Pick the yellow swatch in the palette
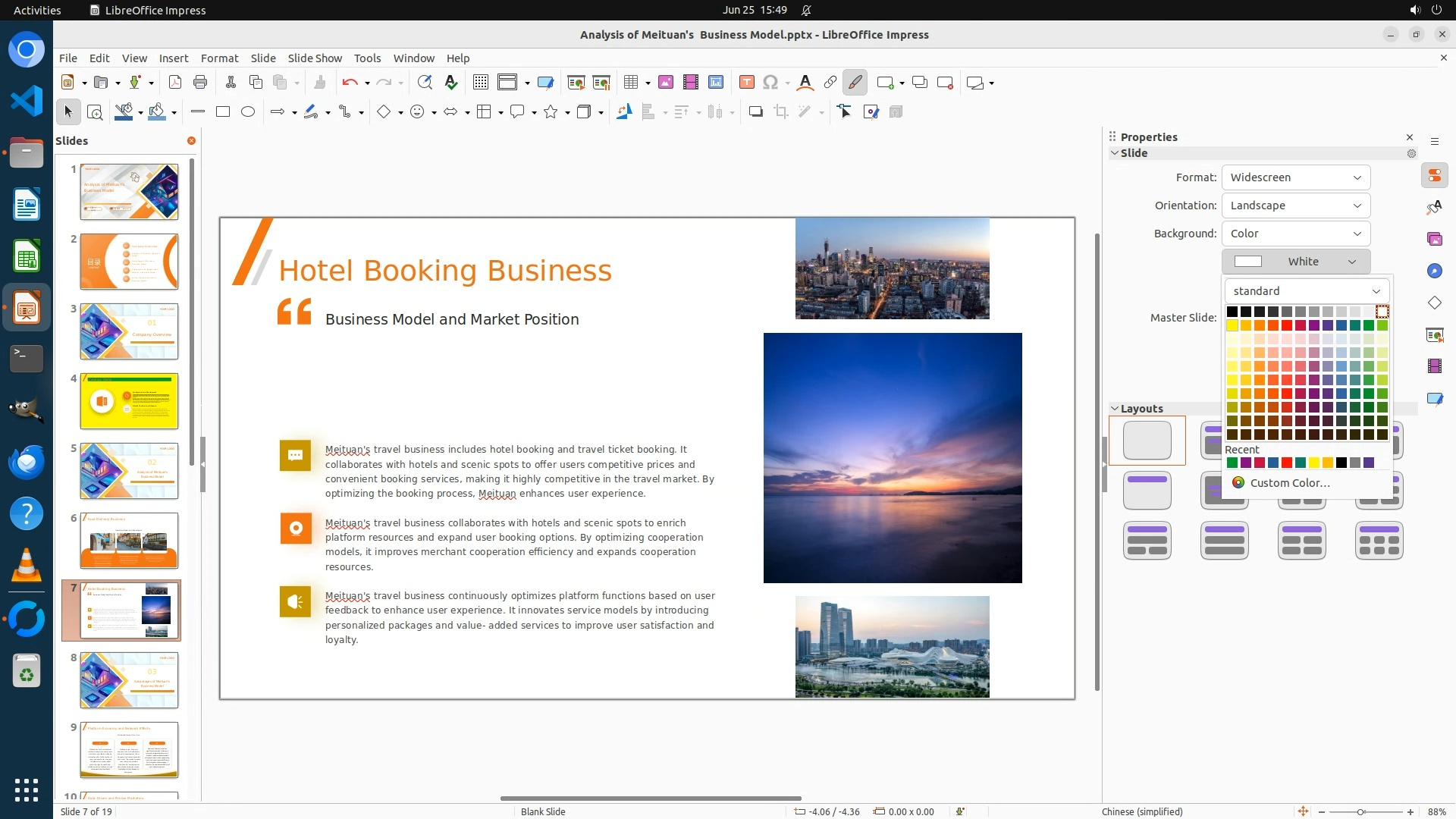 pyautogui.click(x=1232, y=325)
